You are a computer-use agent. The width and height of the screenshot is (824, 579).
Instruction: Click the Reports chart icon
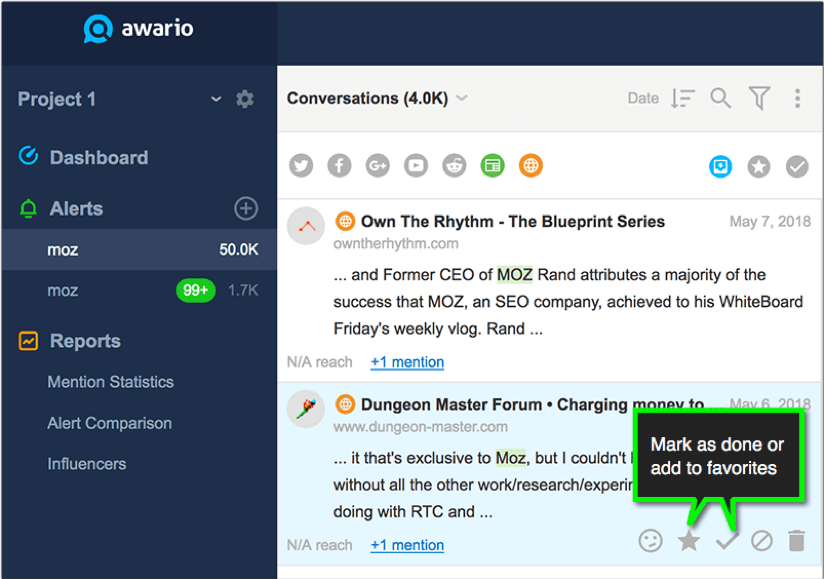pos(28,341)
